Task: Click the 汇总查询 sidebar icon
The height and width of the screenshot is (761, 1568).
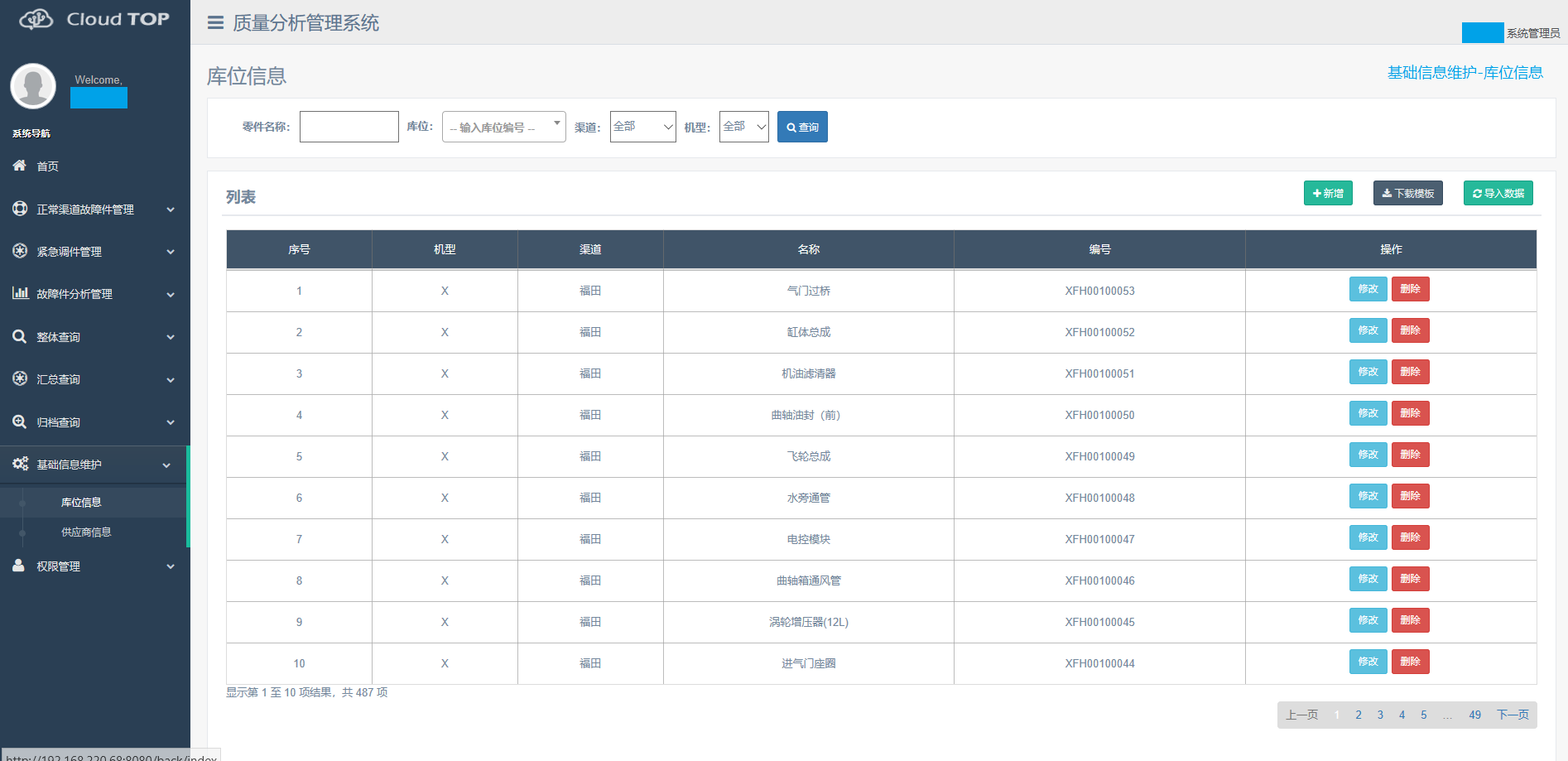Action: click(x=20, y=378)
